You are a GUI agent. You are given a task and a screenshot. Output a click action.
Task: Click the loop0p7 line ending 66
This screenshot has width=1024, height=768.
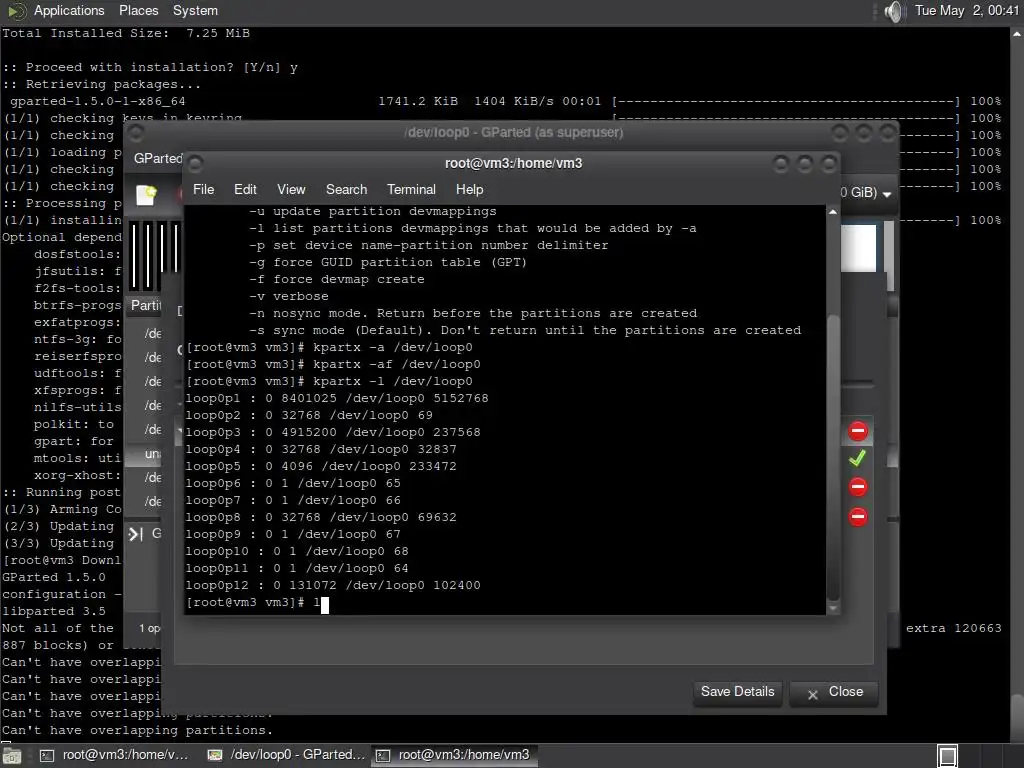pos(293,500)
